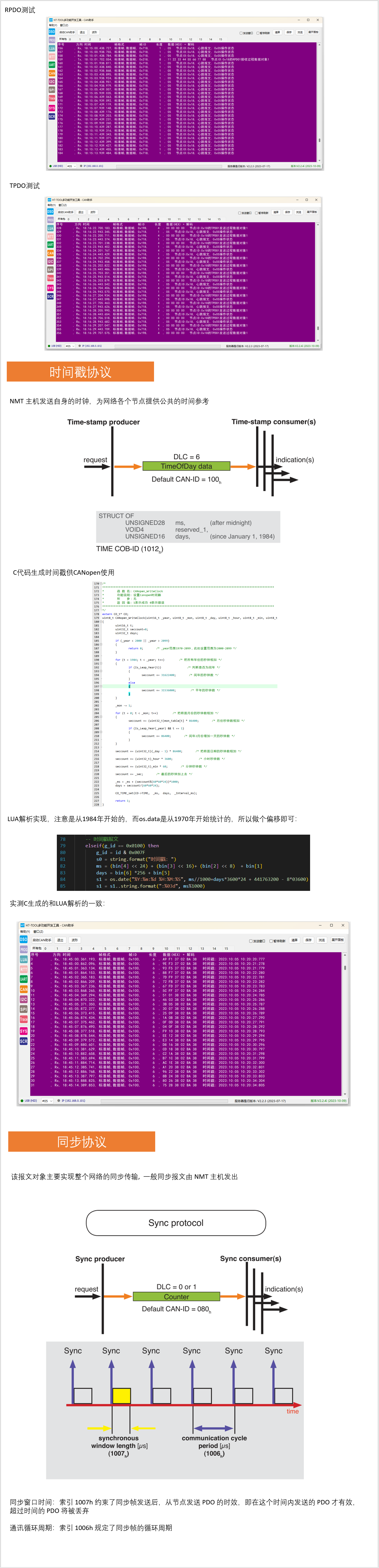Open 帮助(Y) menu in TPDO test window
This screenshot has height=1568, width=379.
pos(51,205)
